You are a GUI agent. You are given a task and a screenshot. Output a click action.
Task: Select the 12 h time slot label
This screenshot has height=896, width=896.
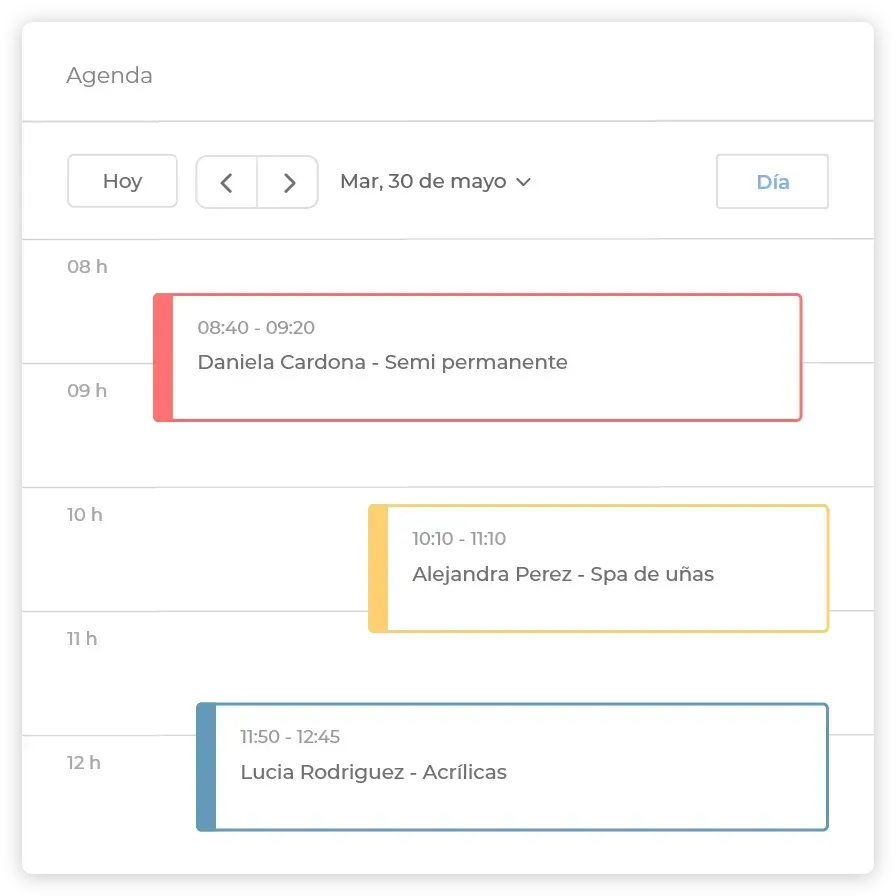pyautogui.click(x=83, y=763)
